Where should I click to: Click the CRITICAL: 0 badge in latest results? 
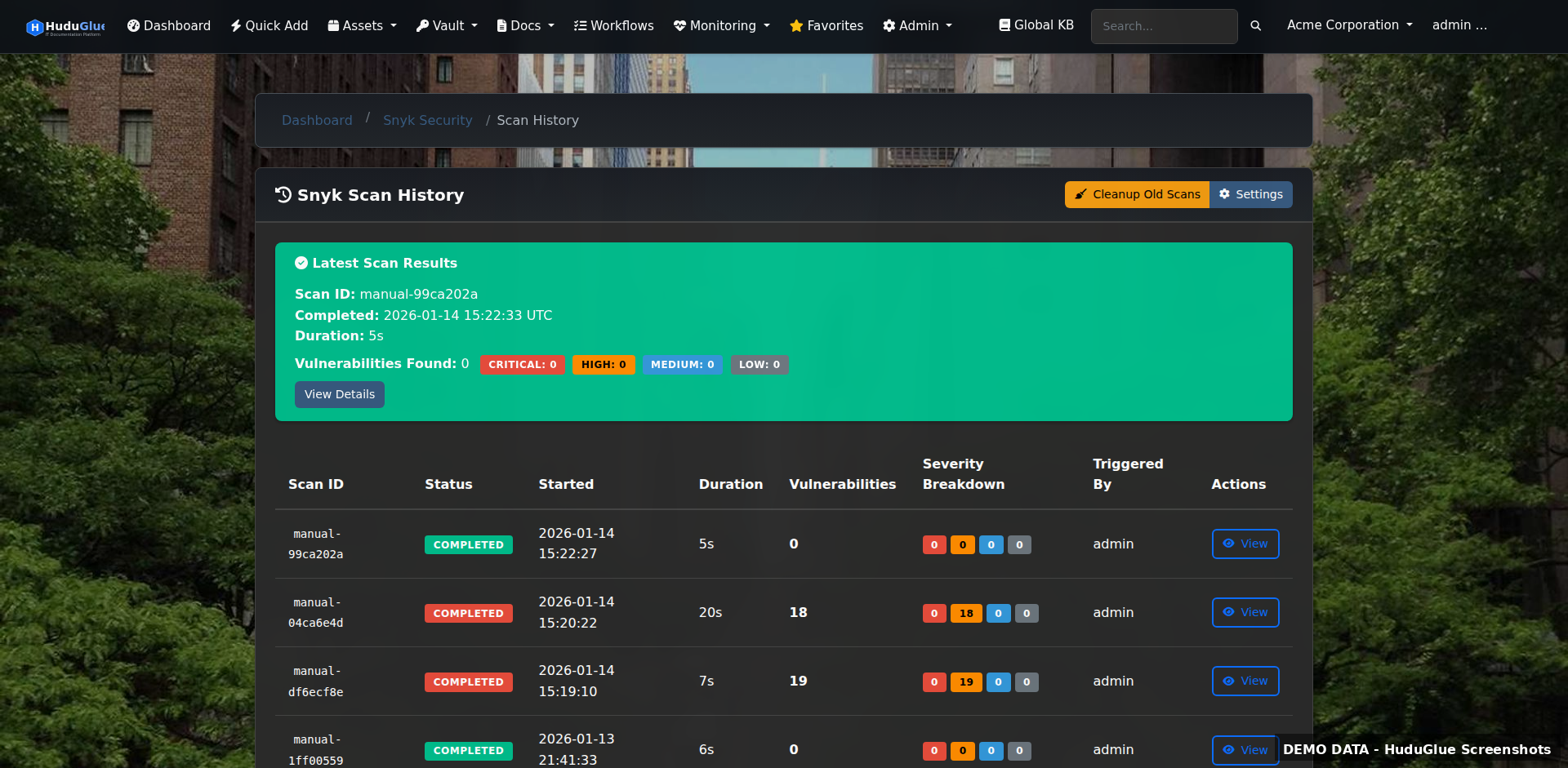(523, 365)
